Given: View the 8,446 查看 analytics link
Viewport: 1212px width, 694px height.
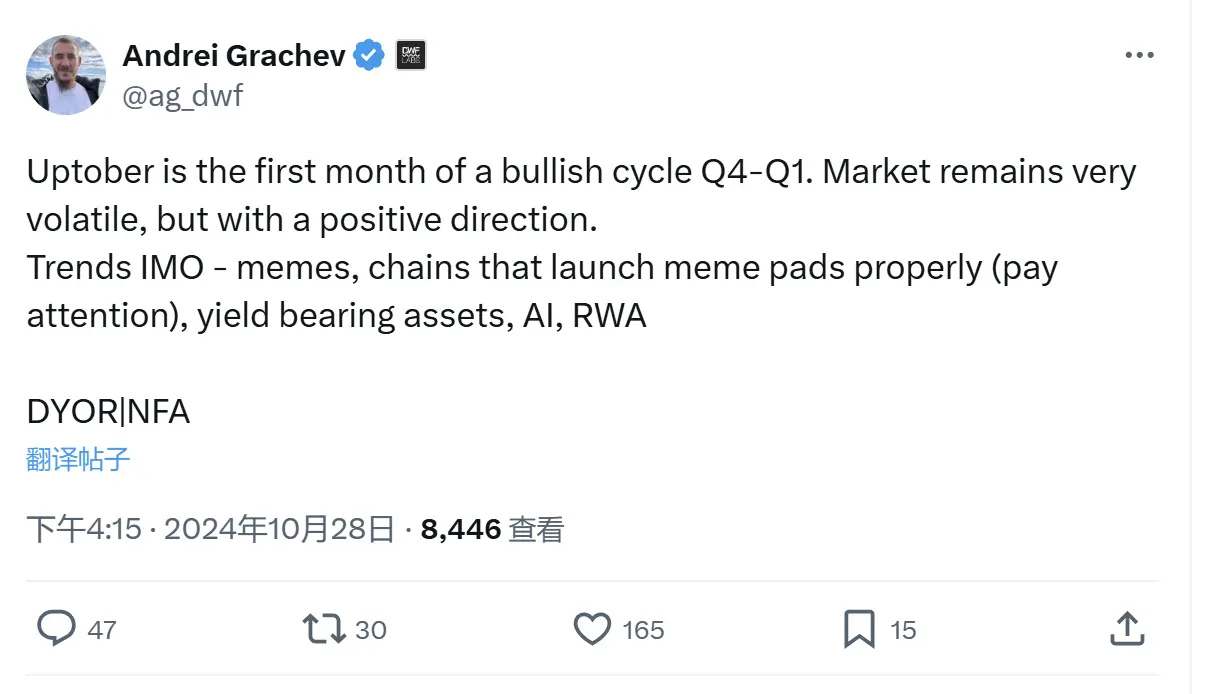Looking at the screenshot, I should pyautogui.click(x=489, y=528).
